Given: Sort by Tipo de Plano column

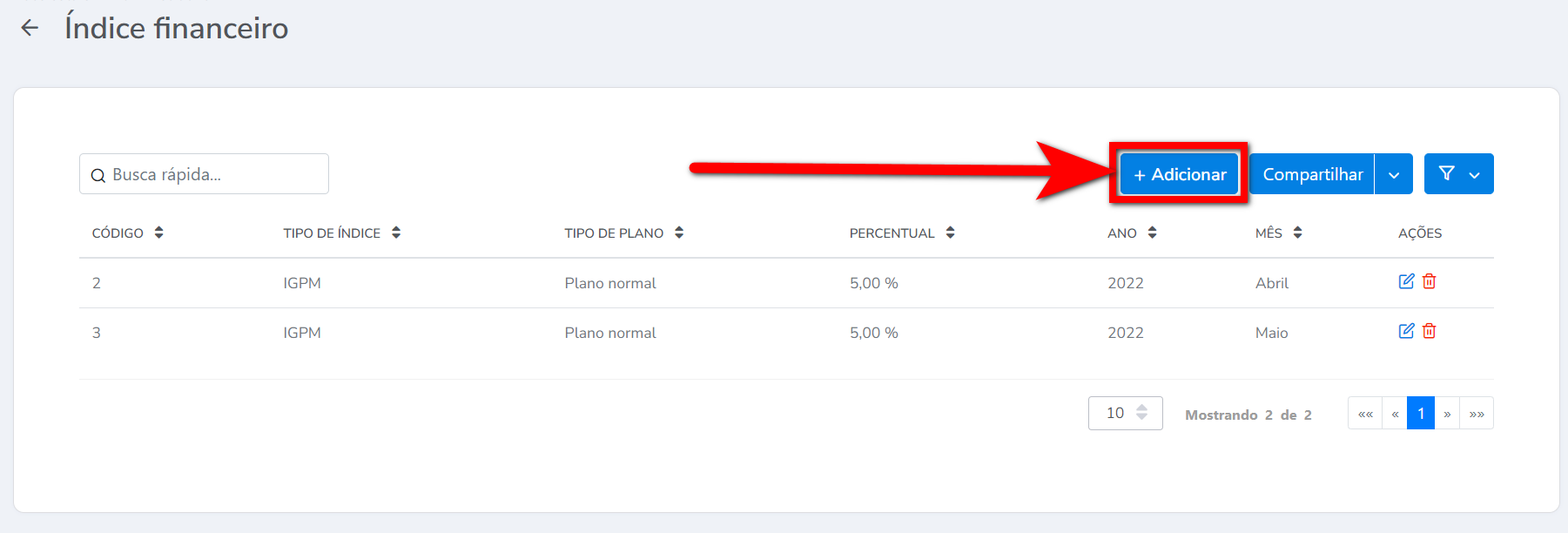Looking at the screenshot, I should [x=679, y=233].
